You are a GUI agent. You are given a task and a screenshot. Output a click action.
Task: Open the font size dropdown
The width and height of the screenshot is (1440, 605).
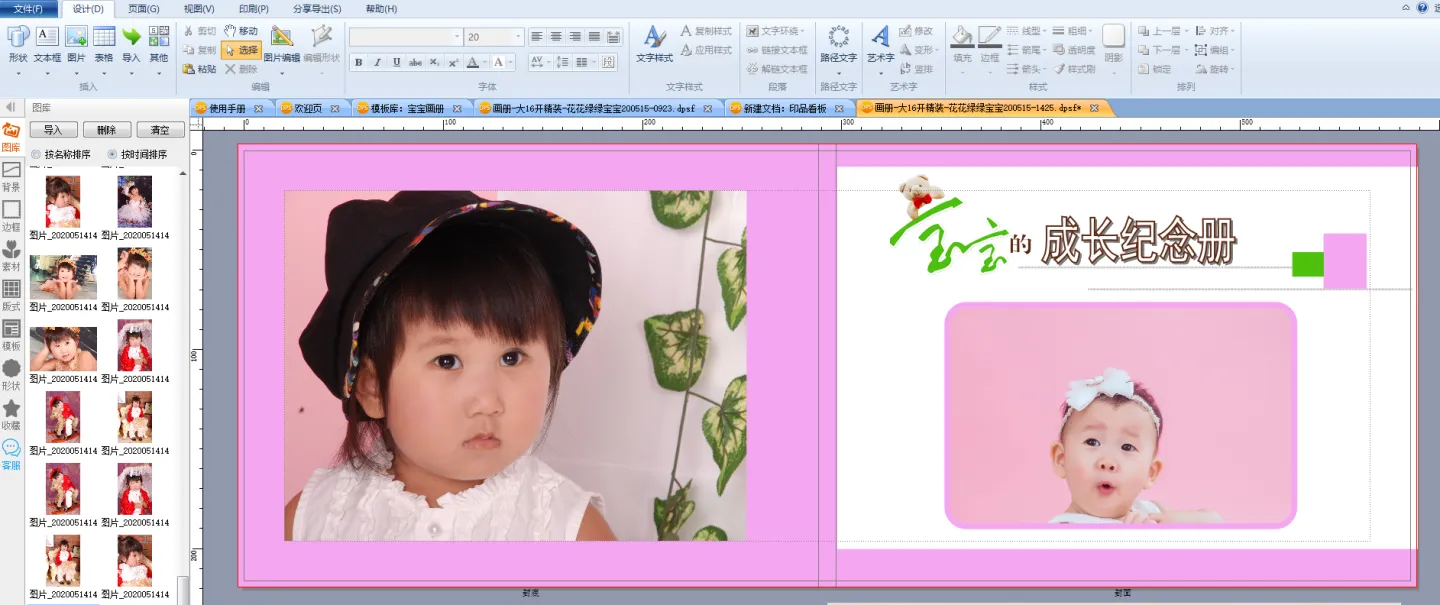(517, 37)
